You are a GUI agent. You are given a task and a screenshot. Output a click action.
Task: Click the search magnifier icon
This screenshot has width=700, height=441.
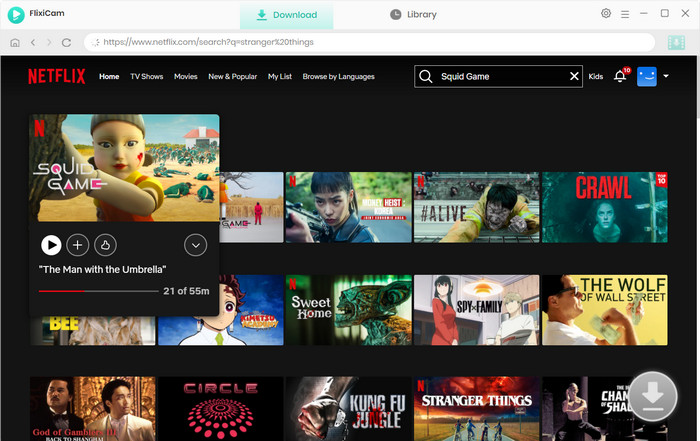(426, 76)
